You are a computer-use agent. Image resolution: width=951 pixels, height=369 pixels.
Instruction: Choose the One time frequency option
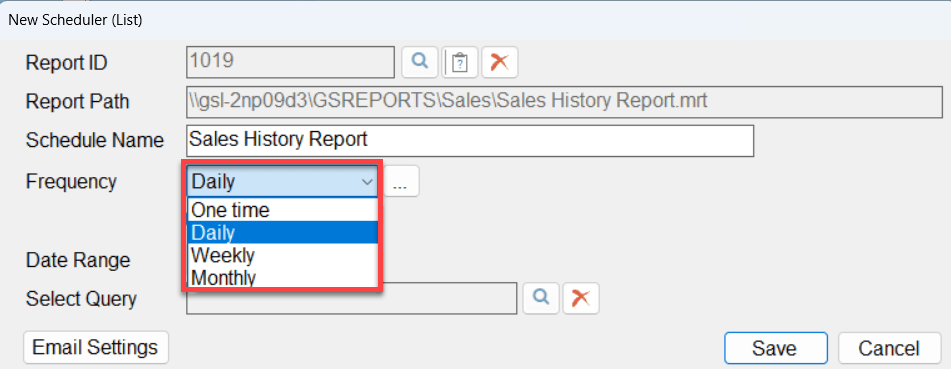tap(283, 210)
